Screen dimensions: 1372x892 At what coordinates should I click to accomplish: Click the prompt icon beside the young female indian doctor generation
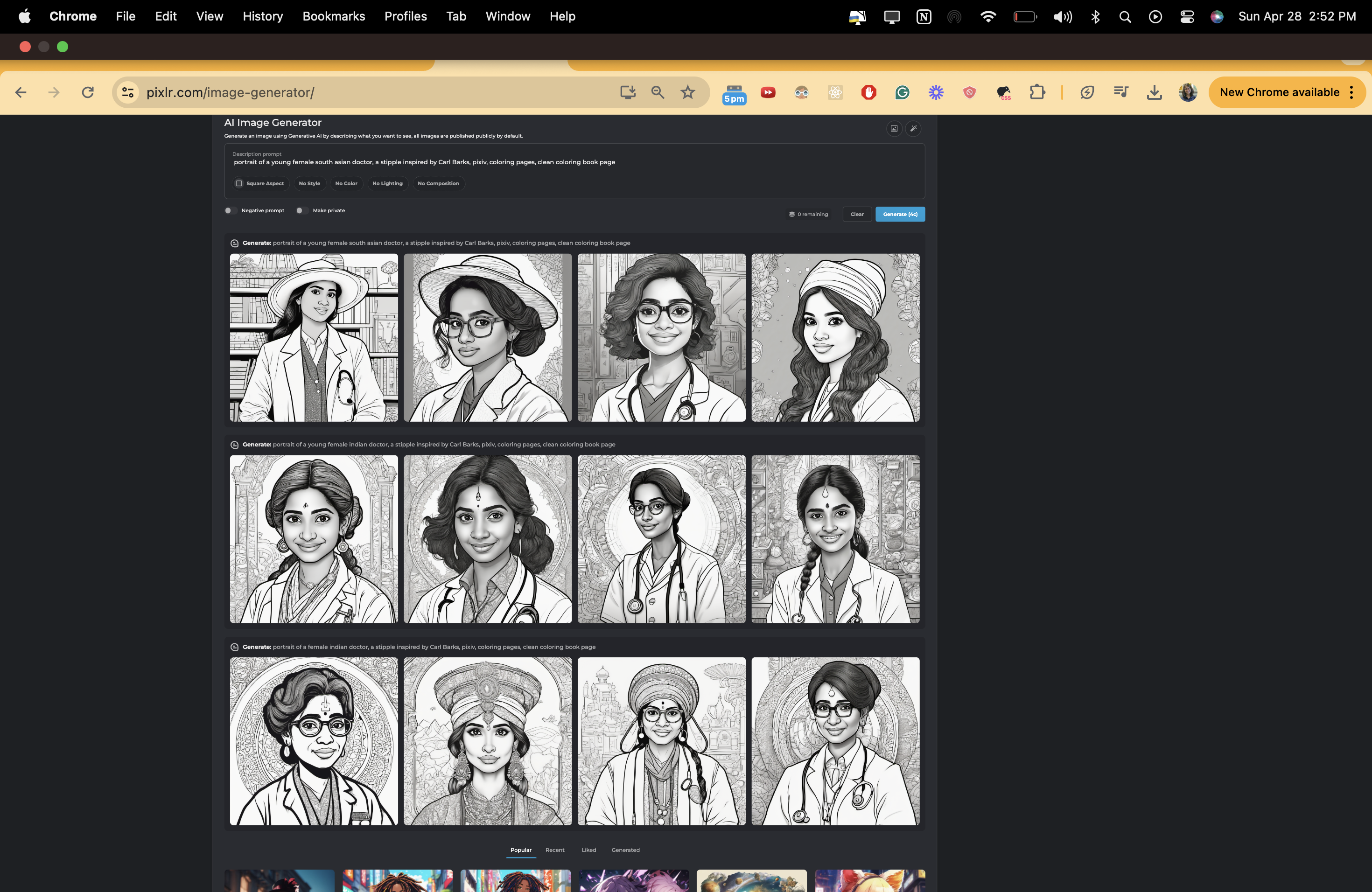point(235,445)
